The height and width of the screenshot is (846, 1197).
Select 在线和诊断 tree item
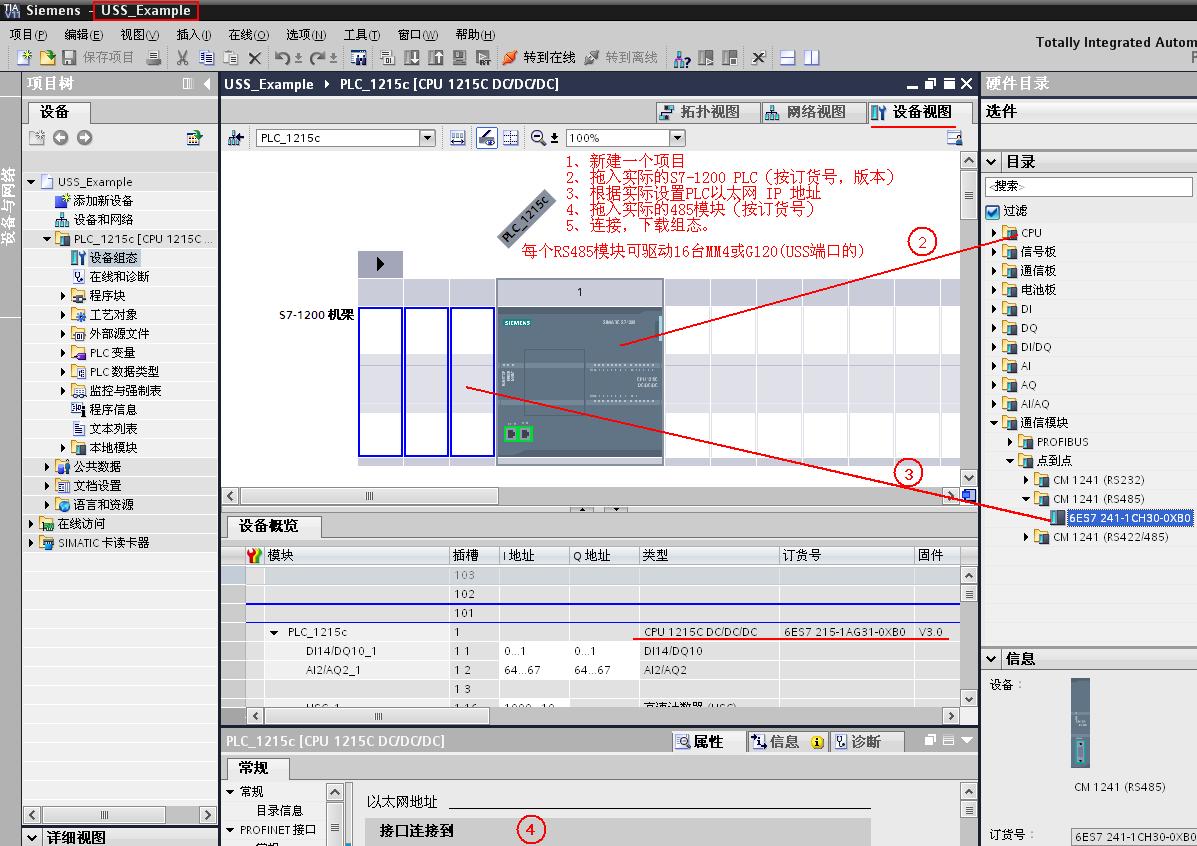111,276
